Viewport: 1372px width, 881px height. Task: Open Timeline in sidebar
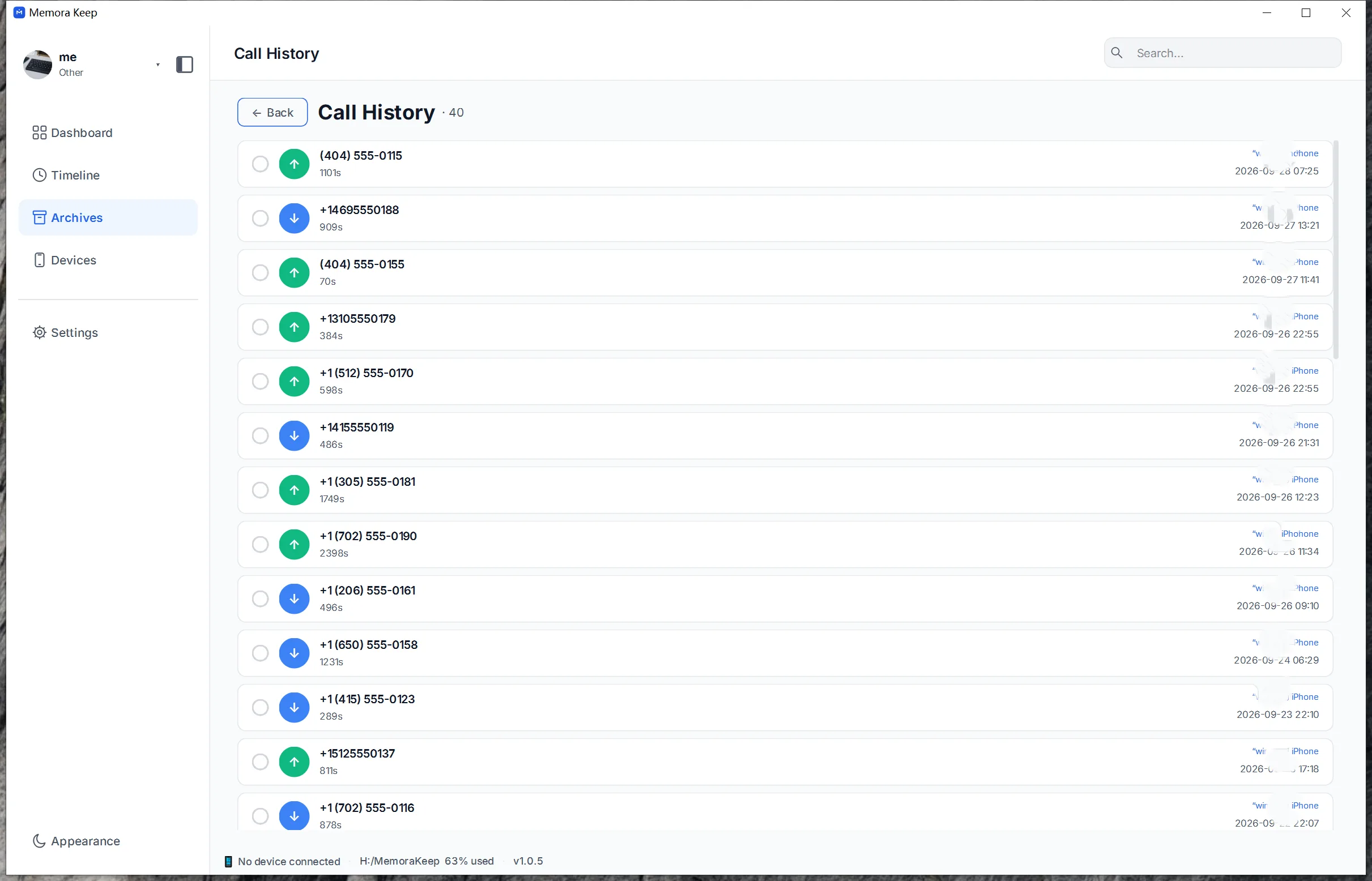coord(108,175)
